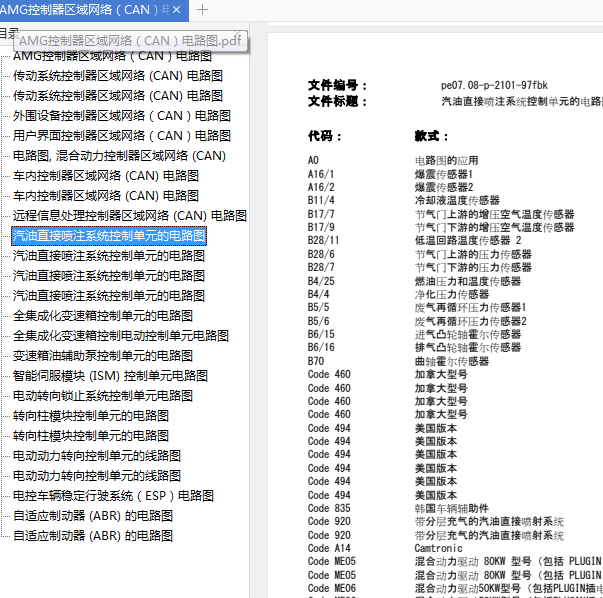The width and height of the screenshot is (603, 598).
Task: Click code B28/11
Action: 323,240
